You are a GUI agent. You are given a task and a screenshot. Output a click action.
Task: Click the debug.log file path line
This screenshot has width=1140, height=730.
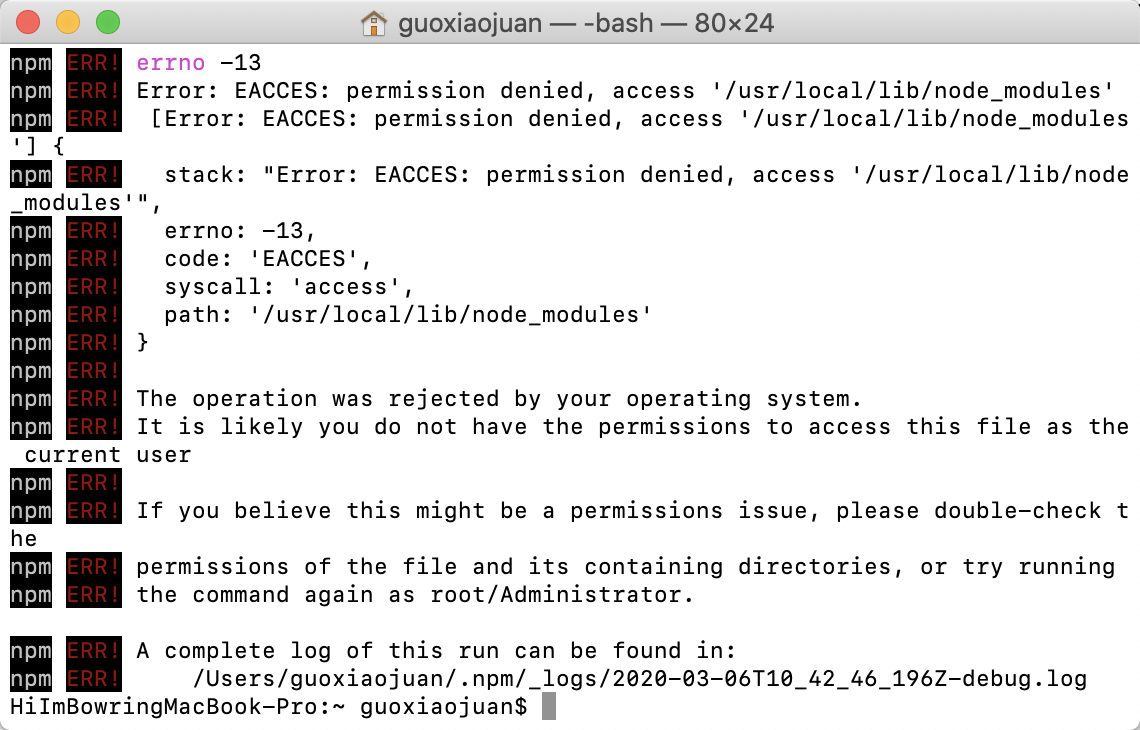(x=639, y=679)
